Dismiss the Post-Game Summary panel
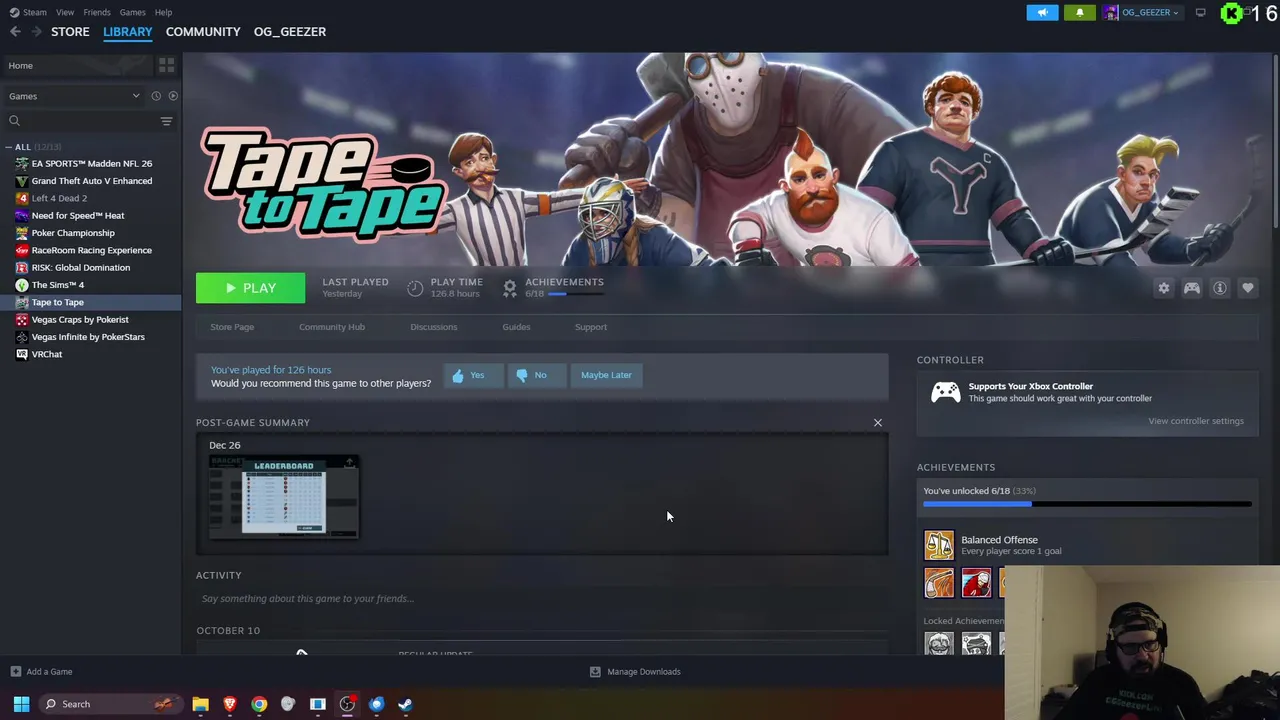1280x720 pixels. tap(878, 423)
